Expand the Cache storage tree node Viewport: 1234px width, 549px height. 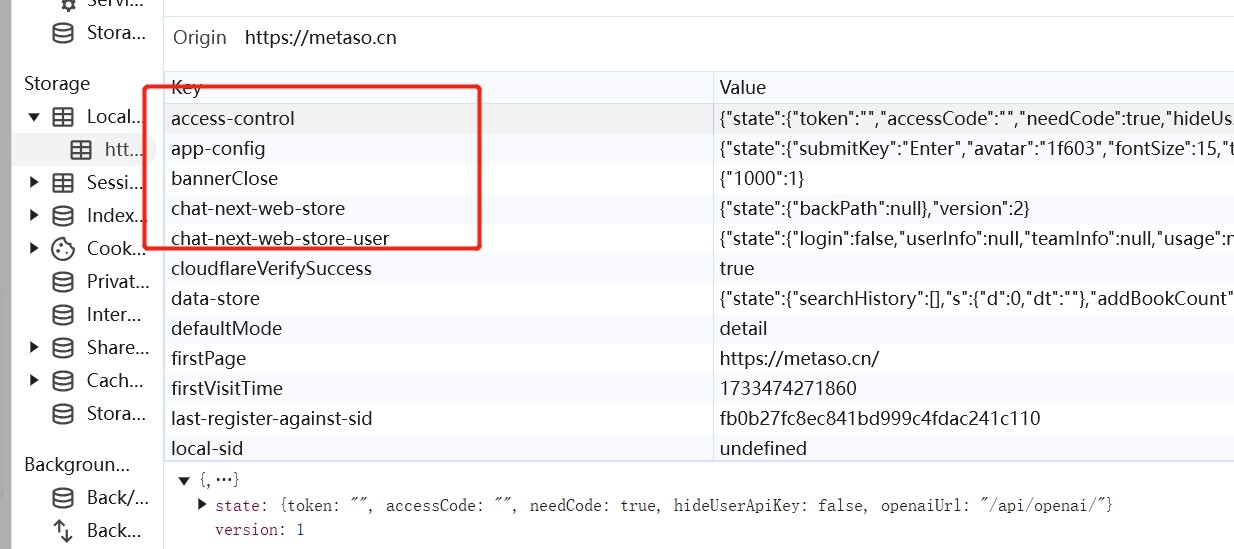pyautogui.click(x=34, y=381)
